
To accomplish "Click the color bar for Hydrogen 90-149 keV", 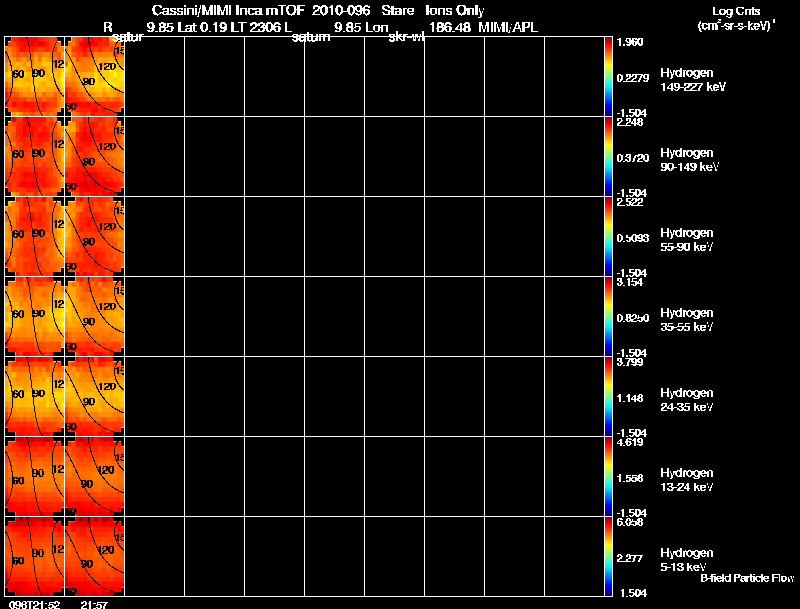I will pos(608,157).
